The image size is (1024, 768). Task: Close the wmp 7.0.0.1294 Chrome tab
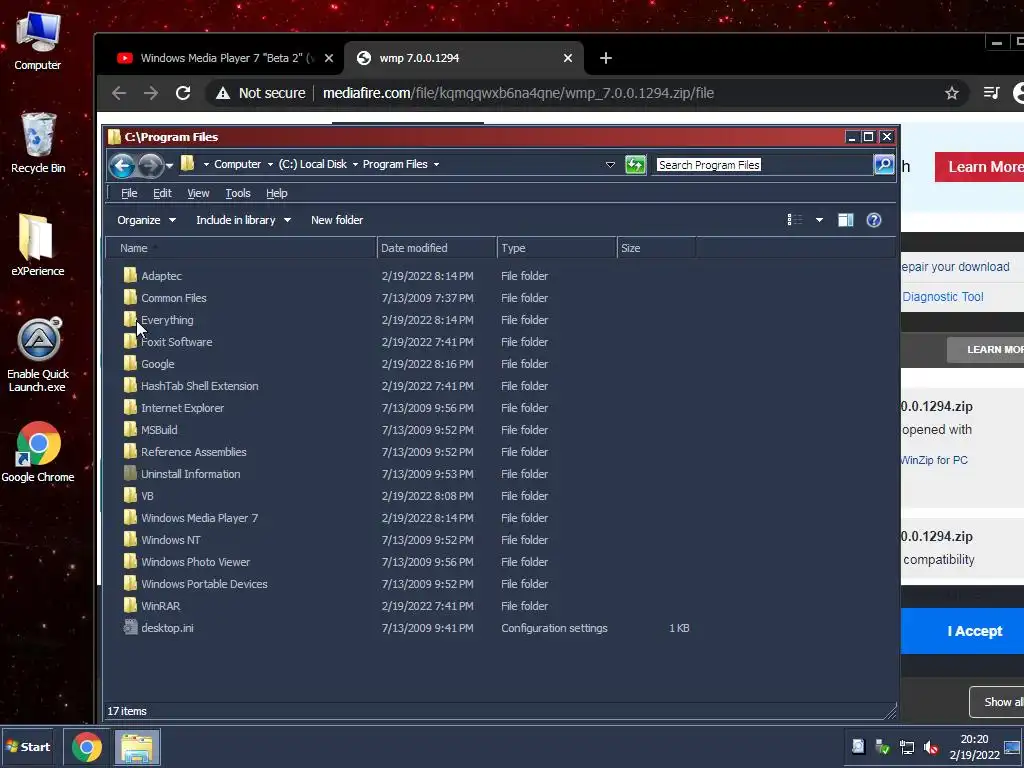pos(568,58)
